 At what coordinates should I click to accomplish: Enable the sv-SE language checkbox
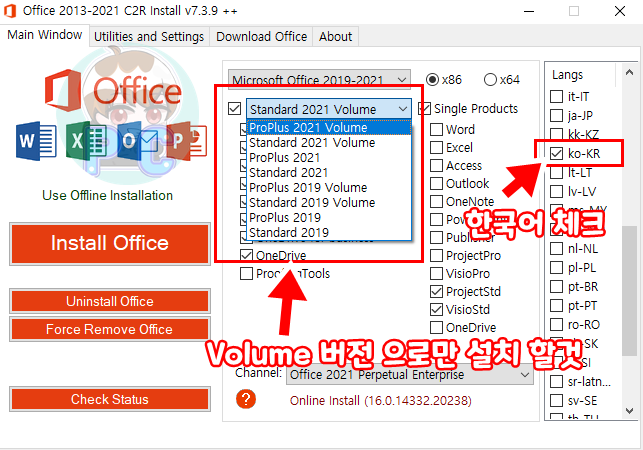click(556, 401)
